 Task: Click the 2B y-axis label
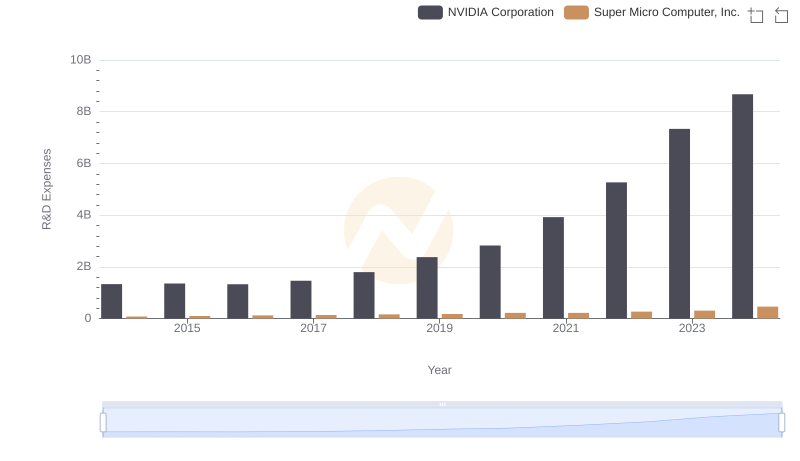click(x=84, y=266)
